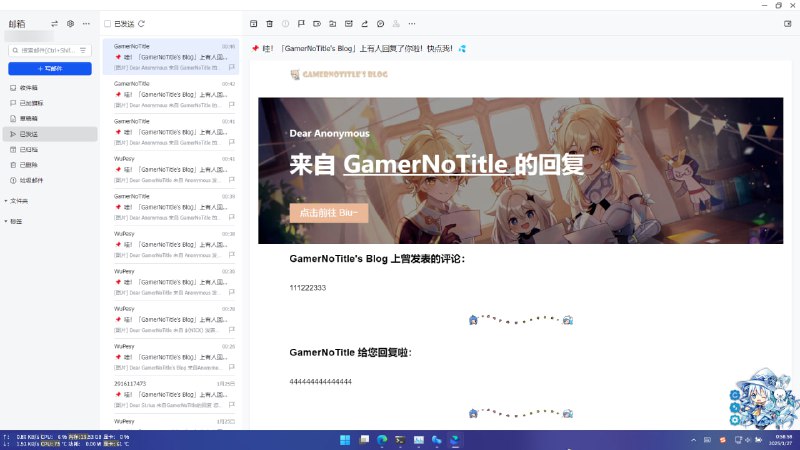Click the forward email arrow icon
800x450 pixels.
click(364, 23)
